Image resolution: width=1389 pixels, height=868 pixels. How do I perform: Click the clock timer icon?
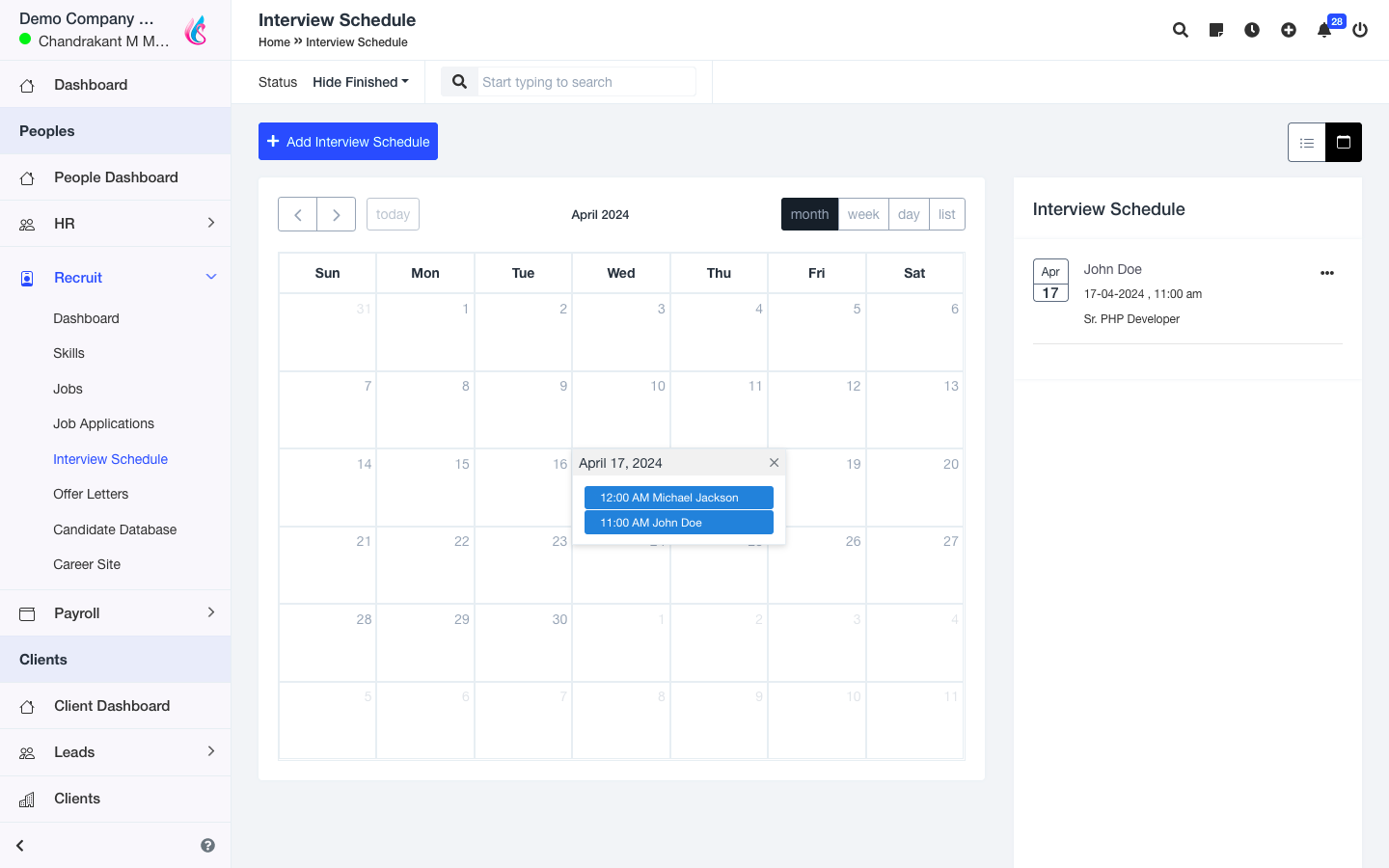click(x=1252, y=30)
